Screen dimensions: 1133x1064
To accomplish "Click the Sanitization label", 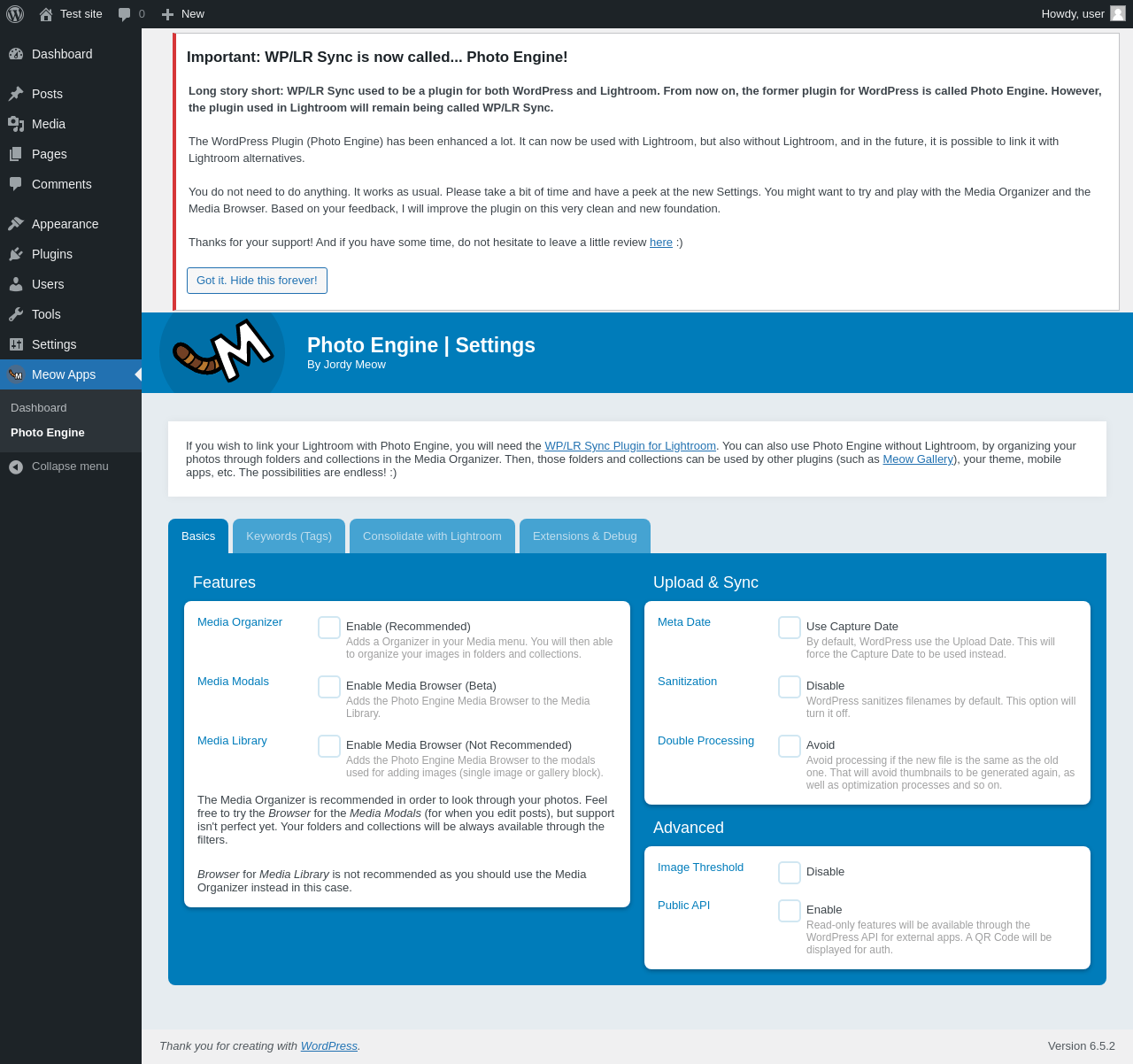I will [x=687, y=682].
